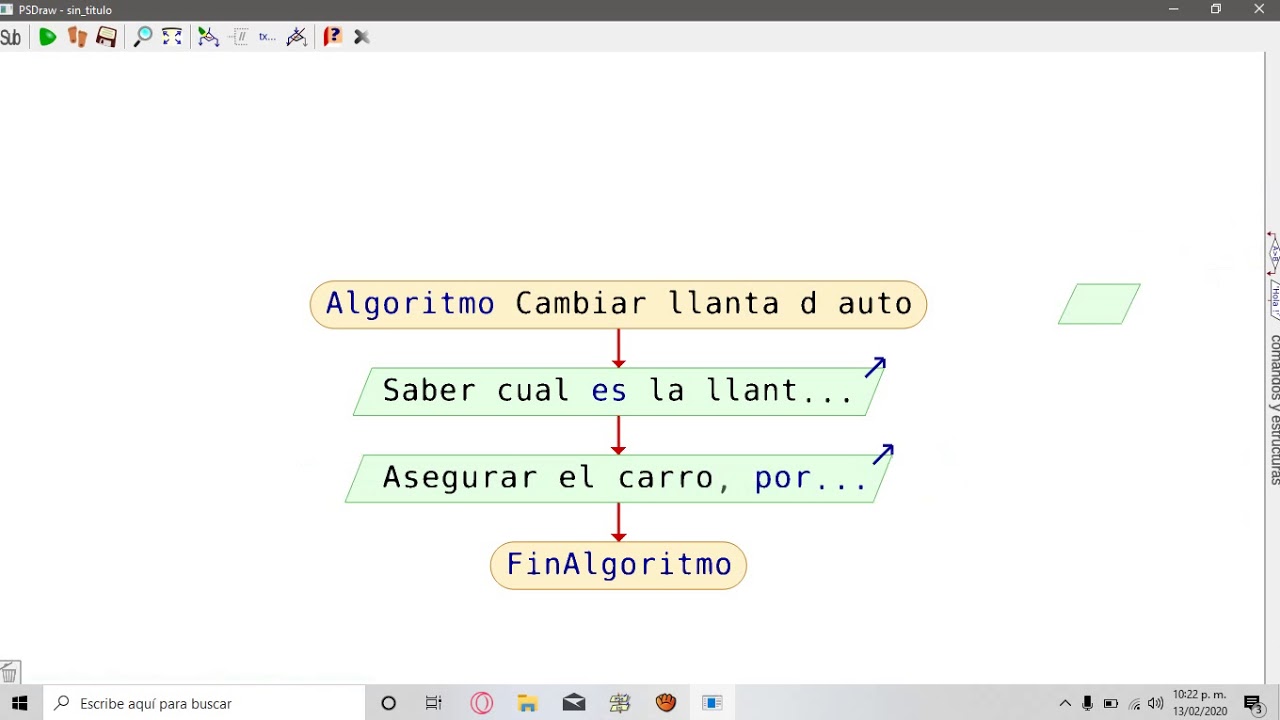Viewport: 1280px width, 720px height.
Task: Open the notification center icon
Action: (1254, 703)
